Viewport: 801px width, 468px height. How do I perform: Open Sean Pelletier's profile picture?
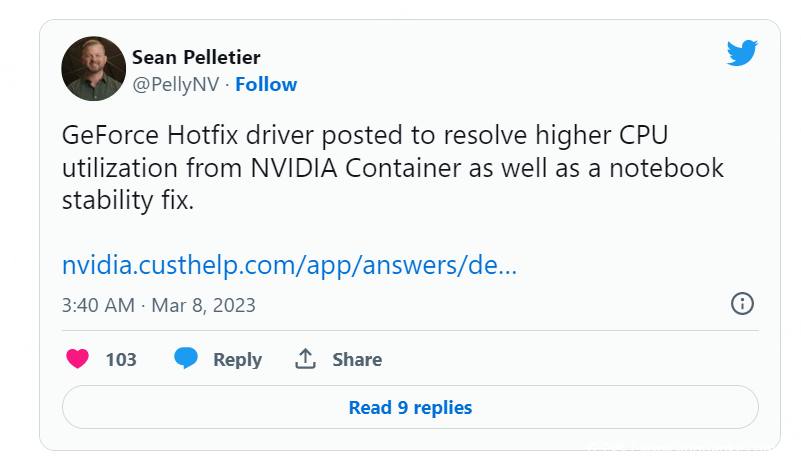93,68
